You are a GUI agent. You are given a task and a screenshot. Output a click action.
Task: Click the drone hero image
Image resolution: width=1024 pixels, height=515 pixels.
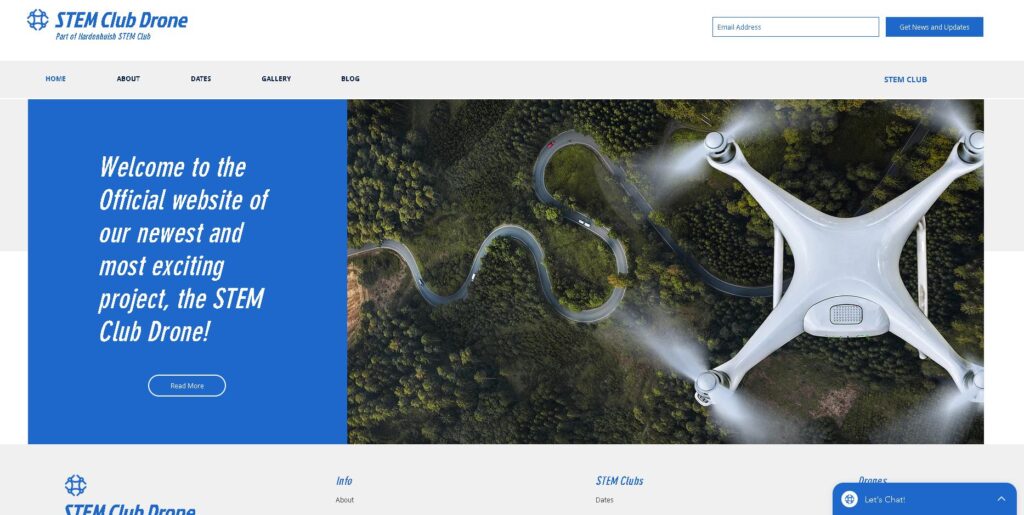pyautogui.click(x=665, y=272)
